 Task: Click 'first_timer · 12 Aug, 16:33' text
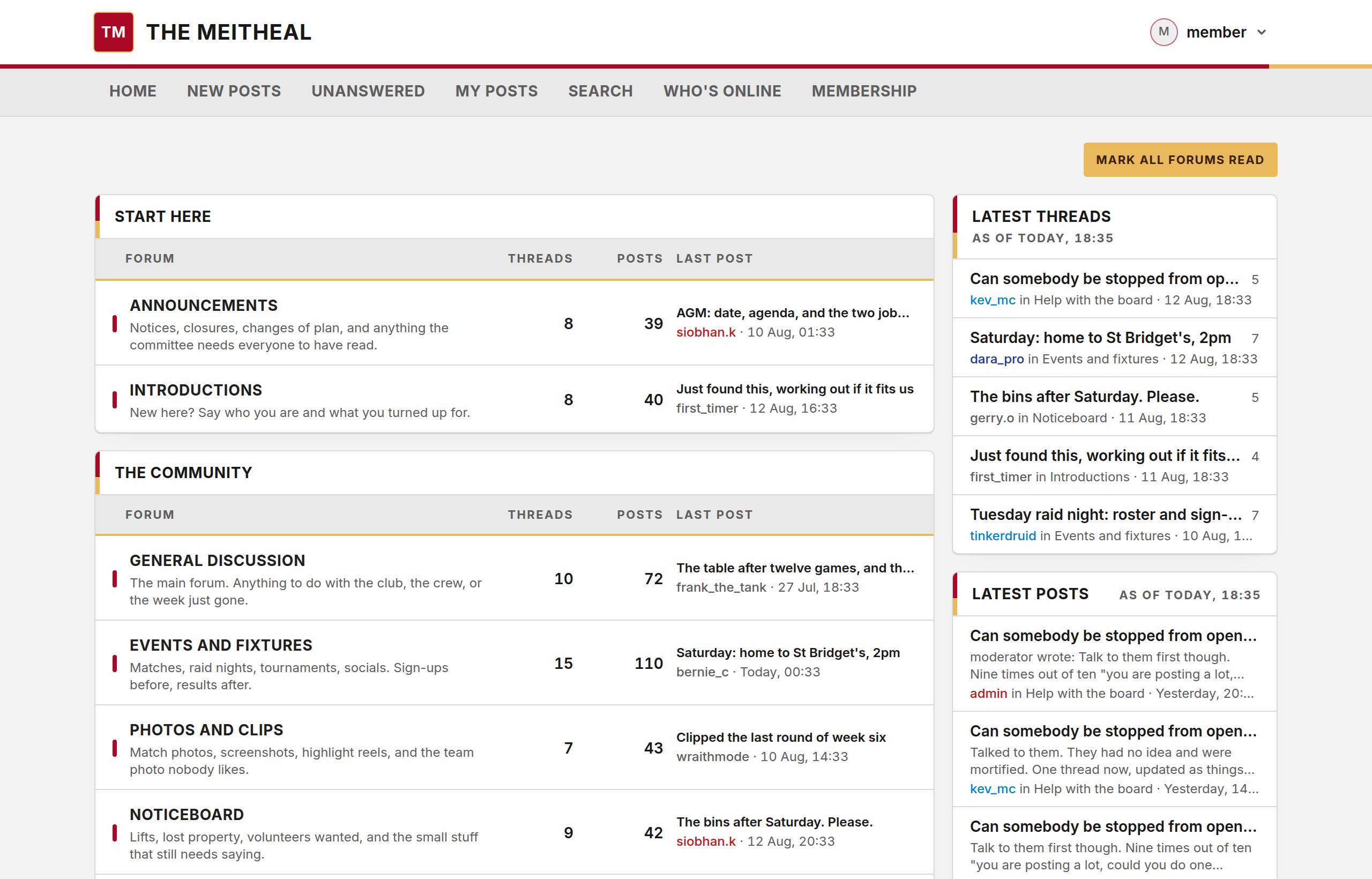[757, 408]
